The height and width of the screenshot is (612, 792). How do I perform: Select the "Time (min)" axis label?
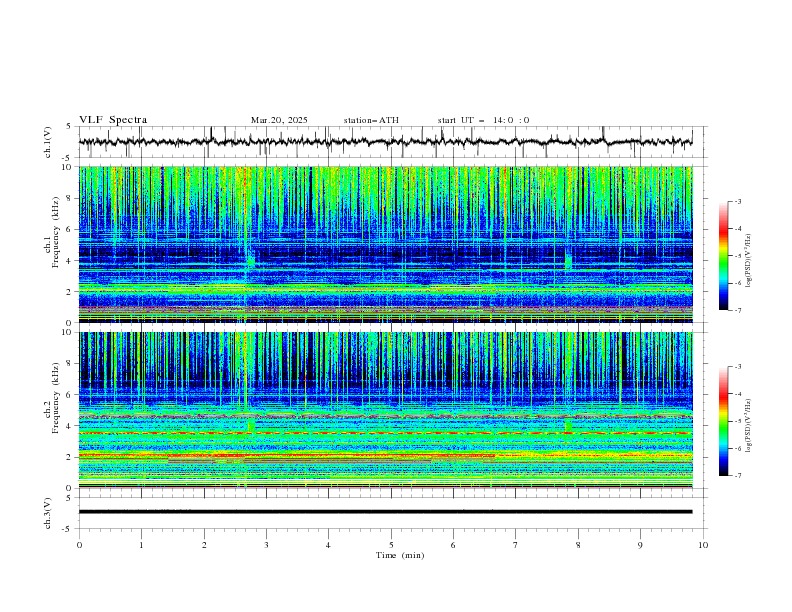pyautogui.click(x=400, y=555)
